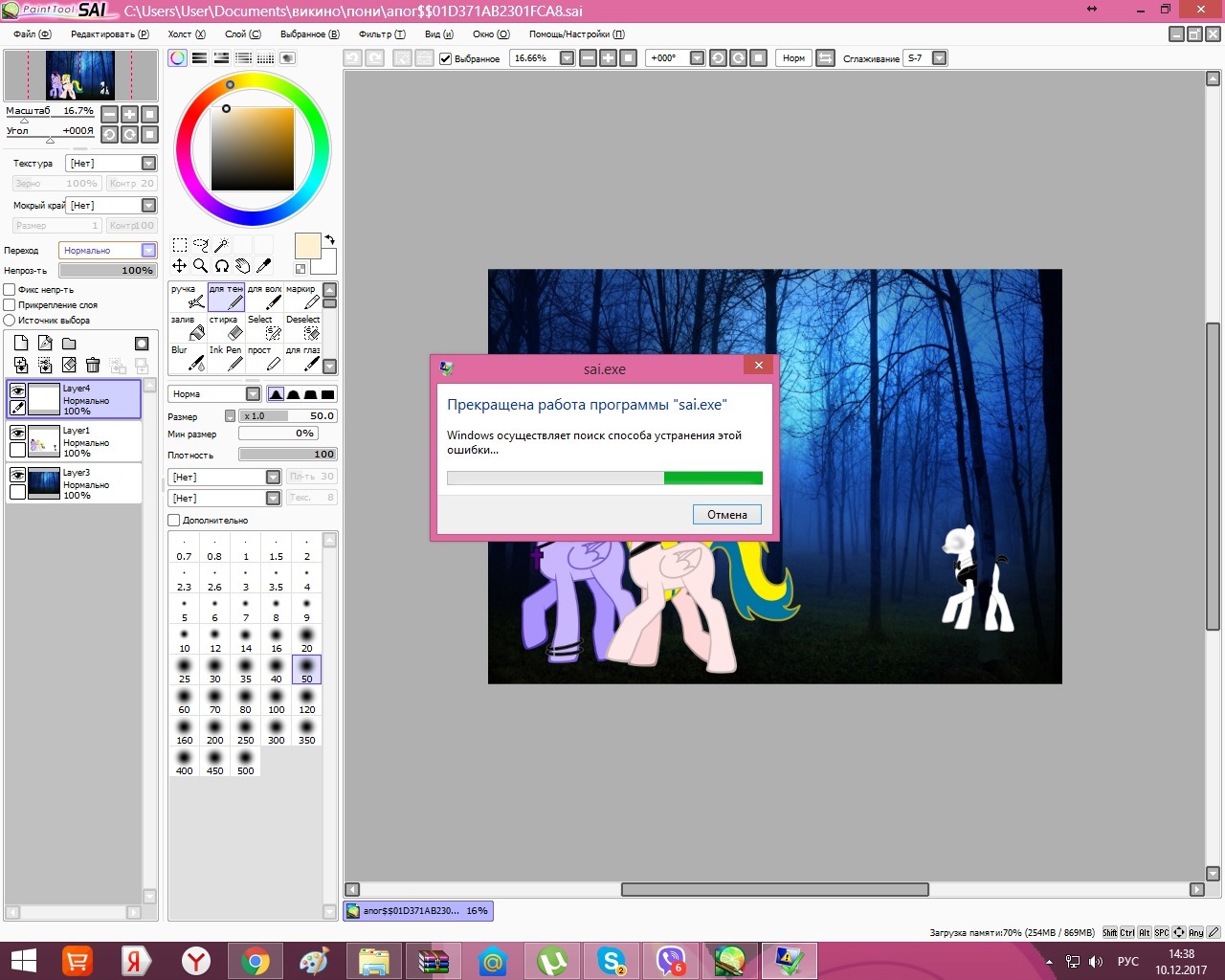Open the 'Слой' menu
This screenshot has width=1225, height=980.
[241, 34]
